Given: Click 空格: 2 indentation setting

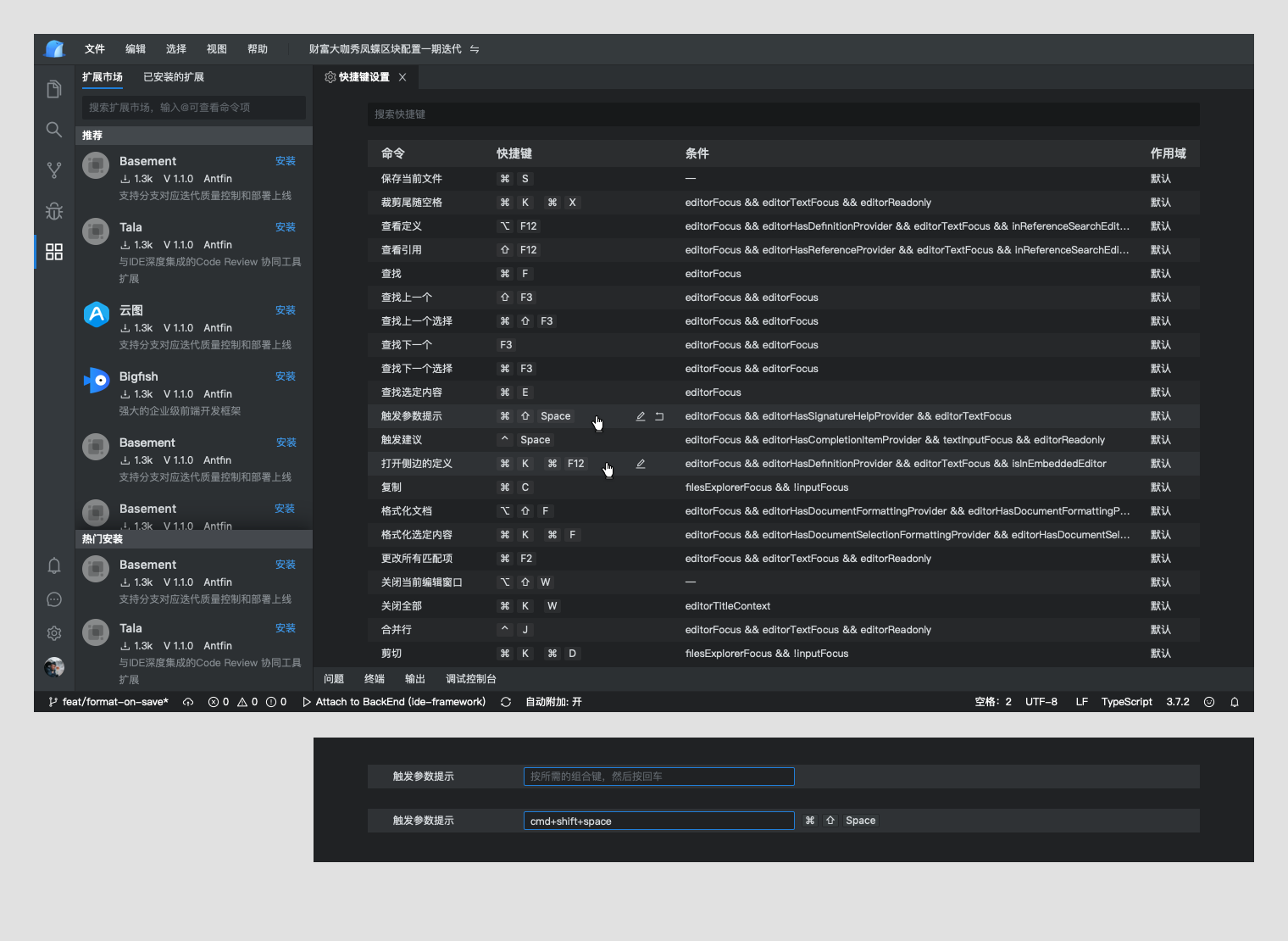Looking at the screenshot, I should [x=993, y=702].
